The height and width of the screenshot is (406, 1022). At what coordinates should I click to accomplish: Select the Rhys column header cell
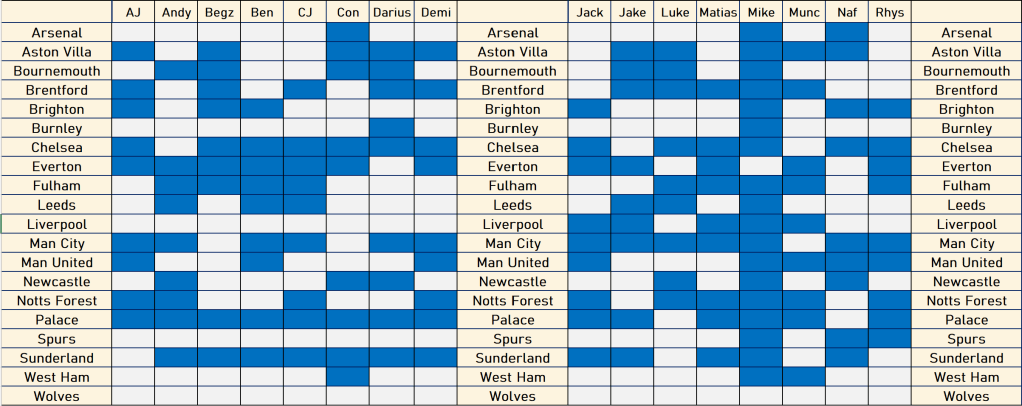click(x=889, y=13)
